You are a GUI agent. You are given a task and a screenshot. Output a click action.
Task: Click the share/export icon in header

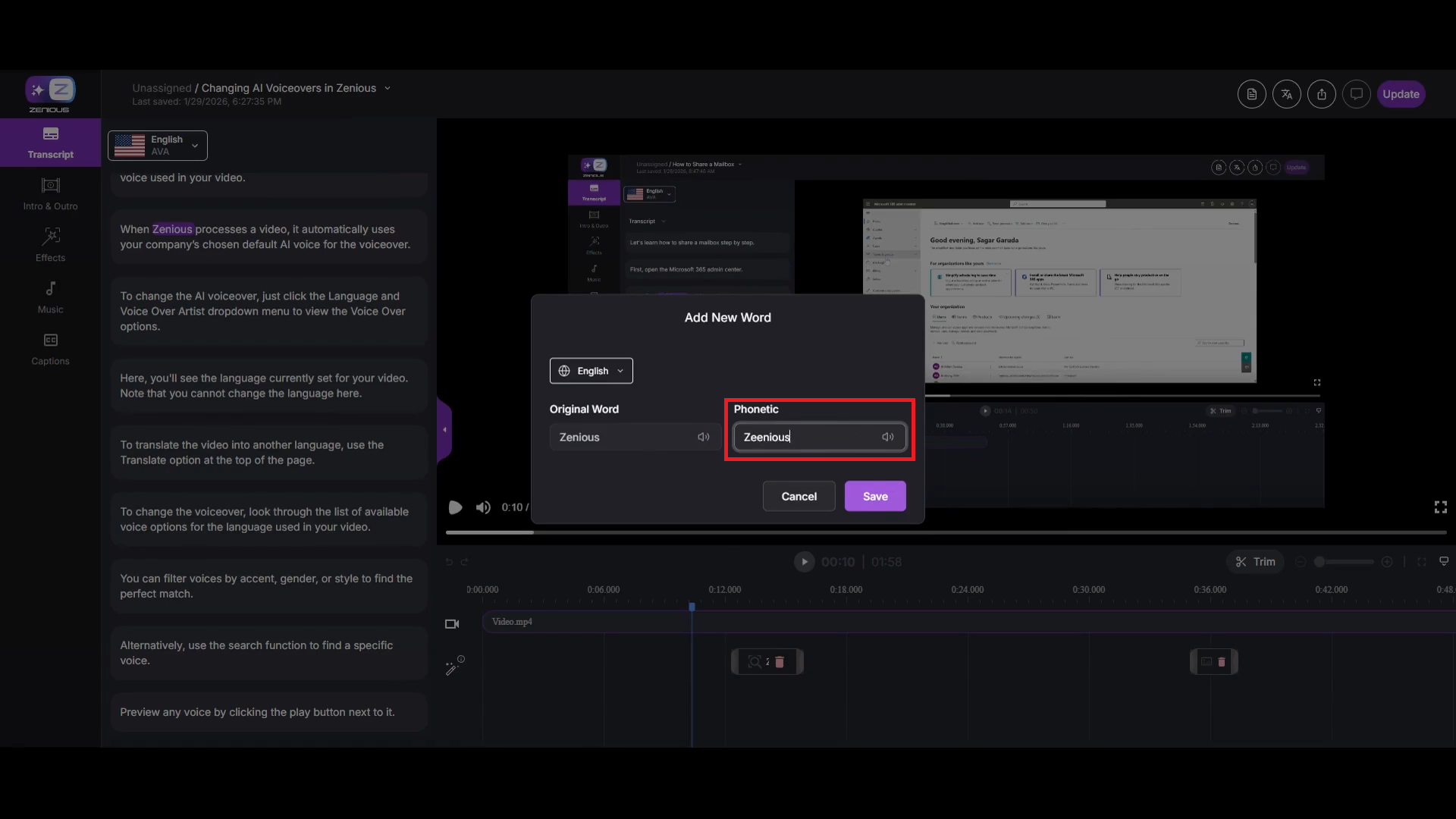(x=1321, y=94)
